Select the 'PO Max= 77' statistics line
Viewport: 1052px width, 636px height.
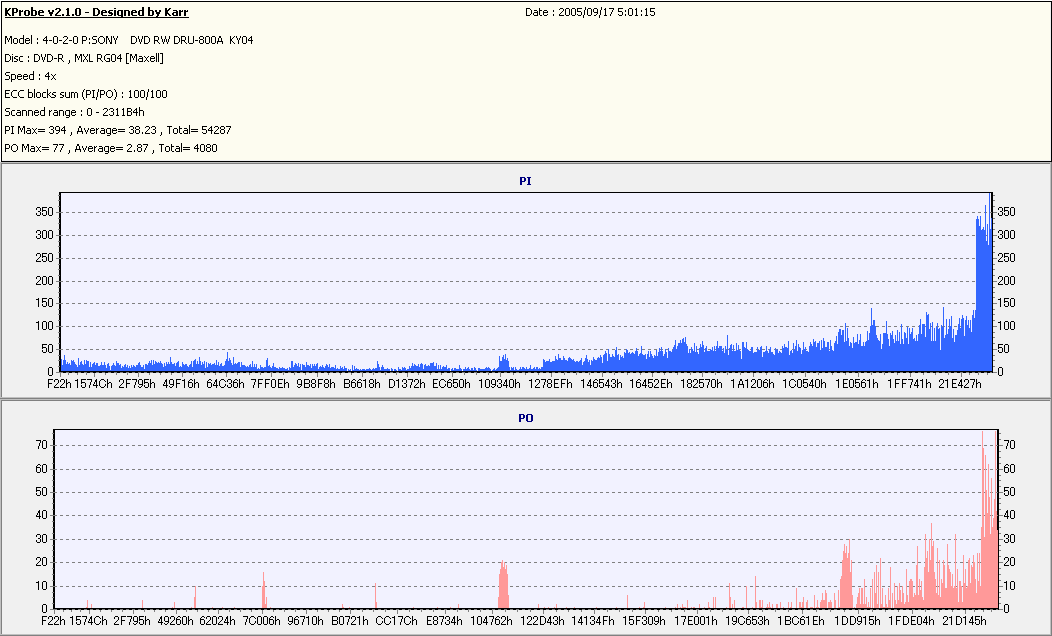coord(111,148)
